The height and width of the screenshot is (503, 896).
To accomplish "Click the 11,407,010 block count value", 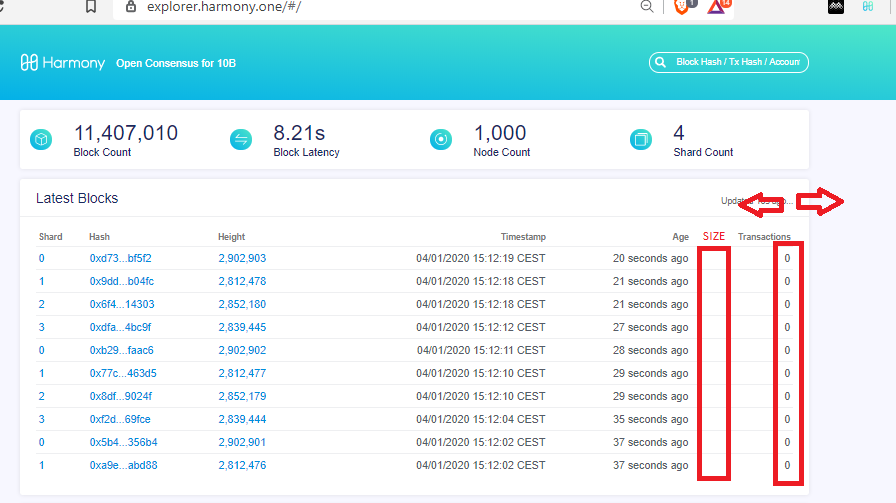I will pos(126,133).
